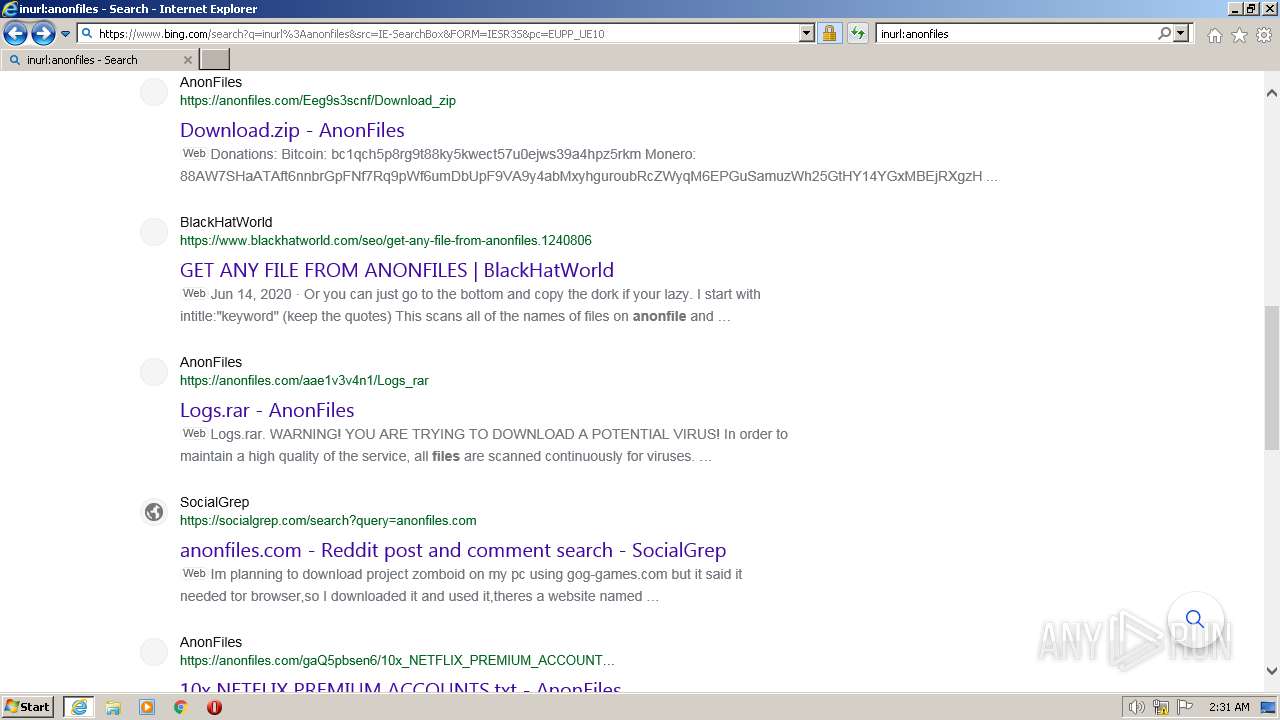Image resolution: width=1280 pixels, height=720 pixels.
Task: Click the 'BlackHatWorld' site name text
Action: tap(226, 222)
